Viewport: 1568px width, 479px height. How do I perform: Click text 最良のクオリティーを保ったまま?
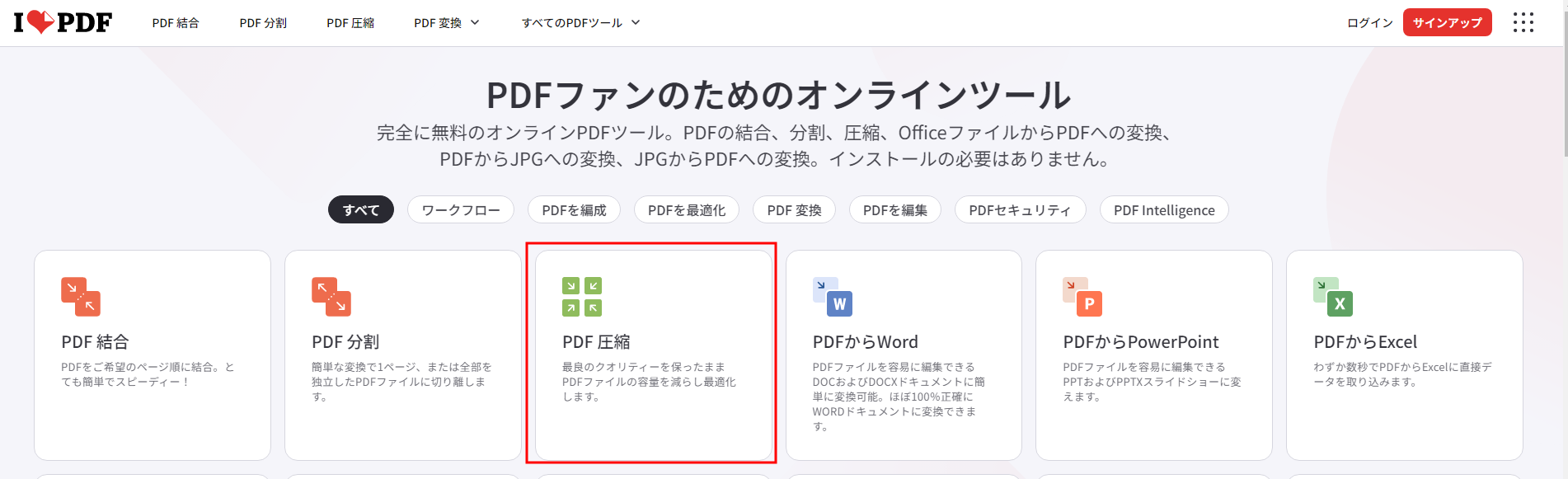tap(644, 367)
